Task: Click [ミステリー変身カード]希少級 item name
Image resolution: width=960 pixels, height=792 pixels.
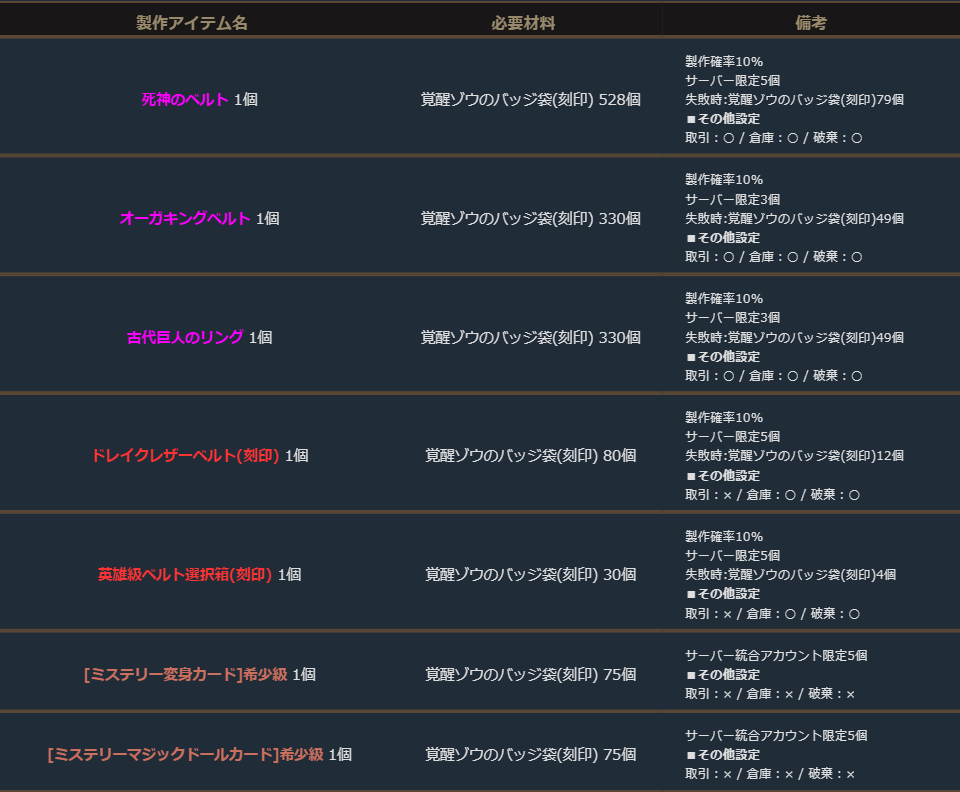Action: coord(186,675)
